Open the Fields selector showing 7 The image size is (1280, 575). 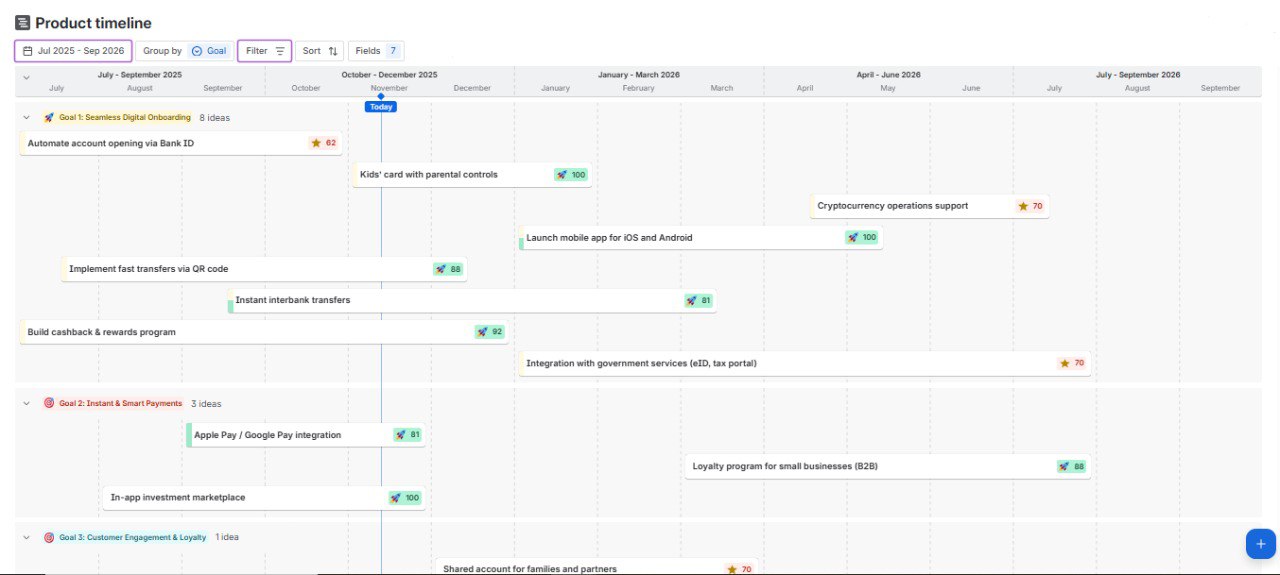click(376, 51)
